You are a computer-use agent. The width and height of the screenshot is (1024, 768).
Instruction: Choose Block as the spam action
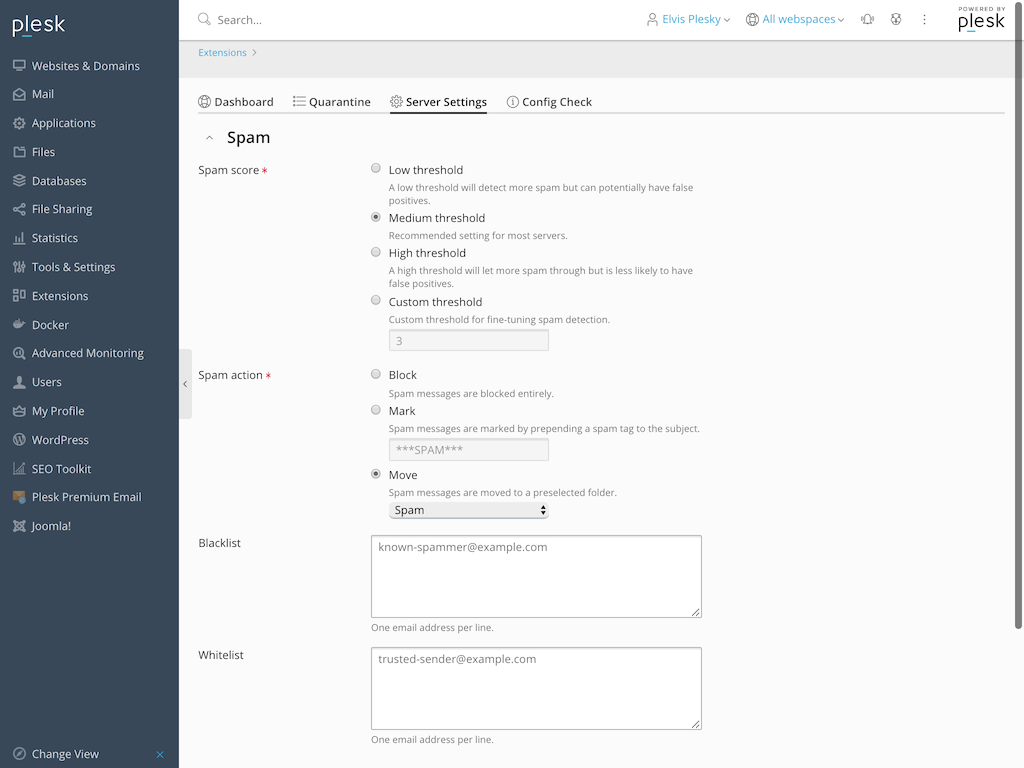[375, 373]
